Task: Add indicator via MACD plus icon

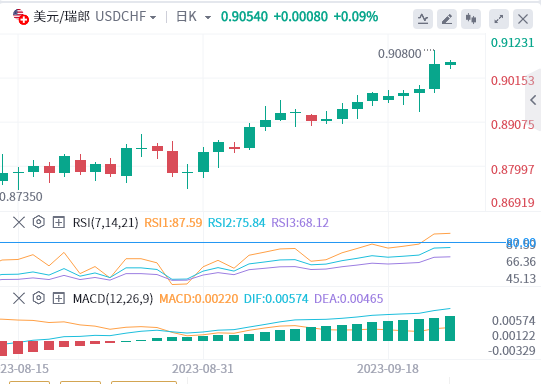Action: pos(59,298)
